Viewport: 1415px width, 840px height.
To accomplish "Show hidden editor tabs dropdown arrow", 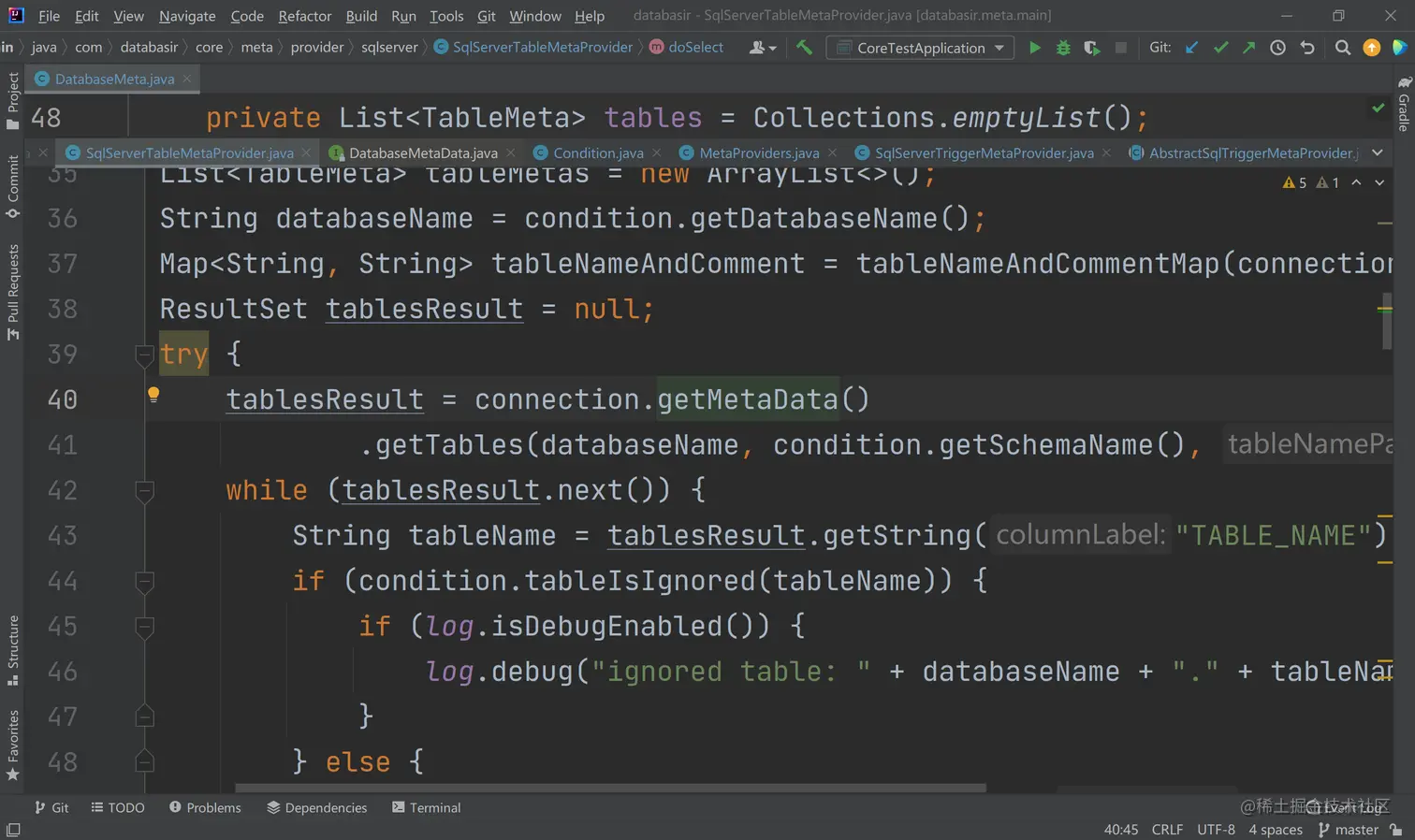I will [1377, 152].
